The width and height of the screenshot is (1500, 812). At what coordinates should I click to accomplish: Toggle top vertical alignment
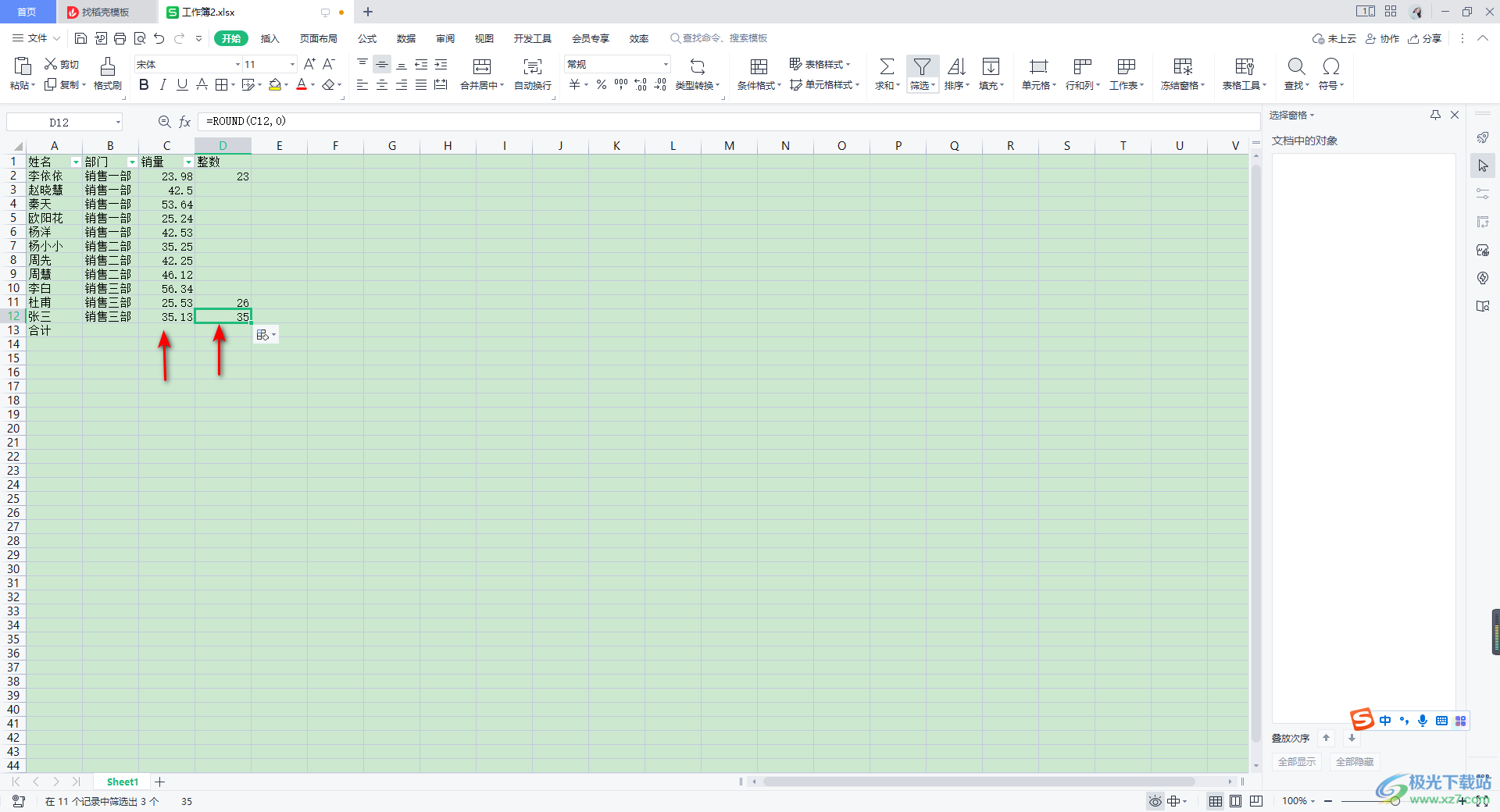pyautogui.click(x=362, y=64)
